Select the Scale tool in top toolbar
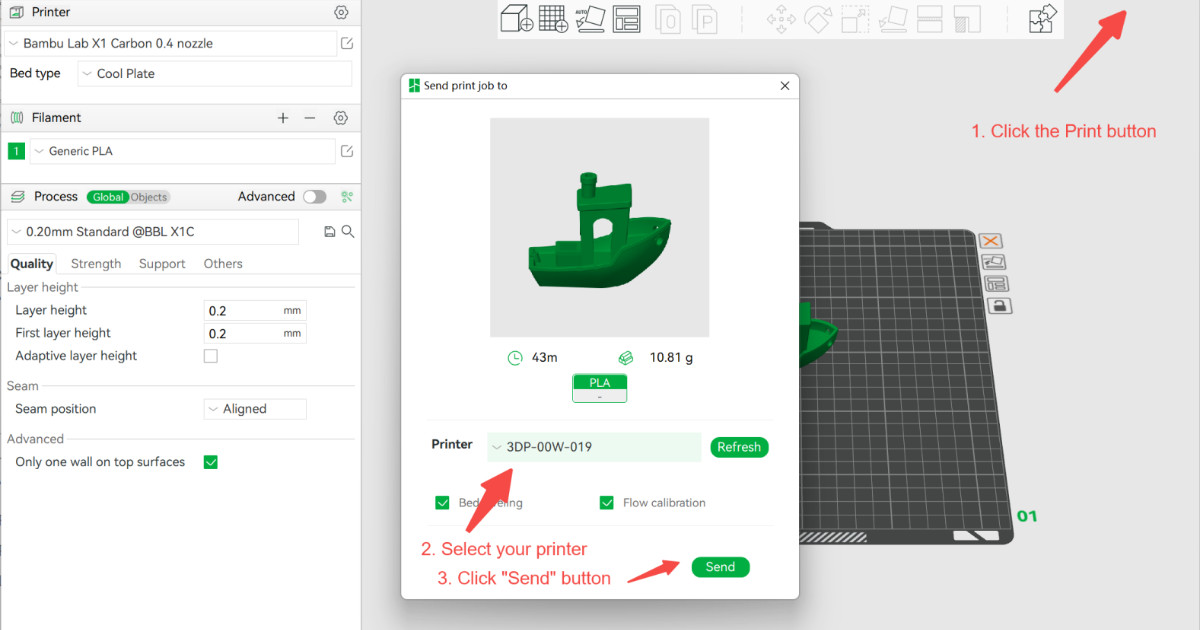 point(855,18)
